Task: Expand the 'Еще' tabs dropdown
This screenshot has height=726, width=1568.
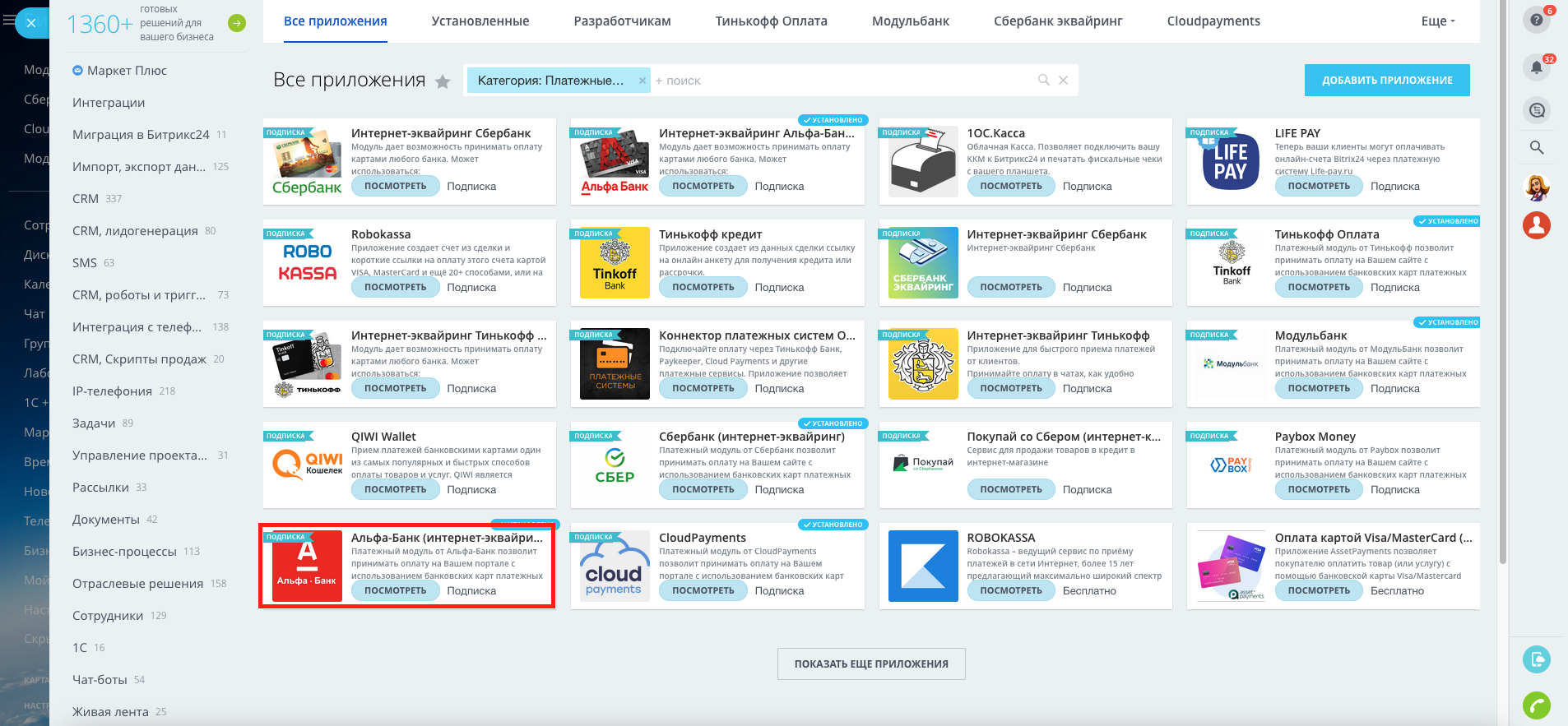Action: 1438,21
